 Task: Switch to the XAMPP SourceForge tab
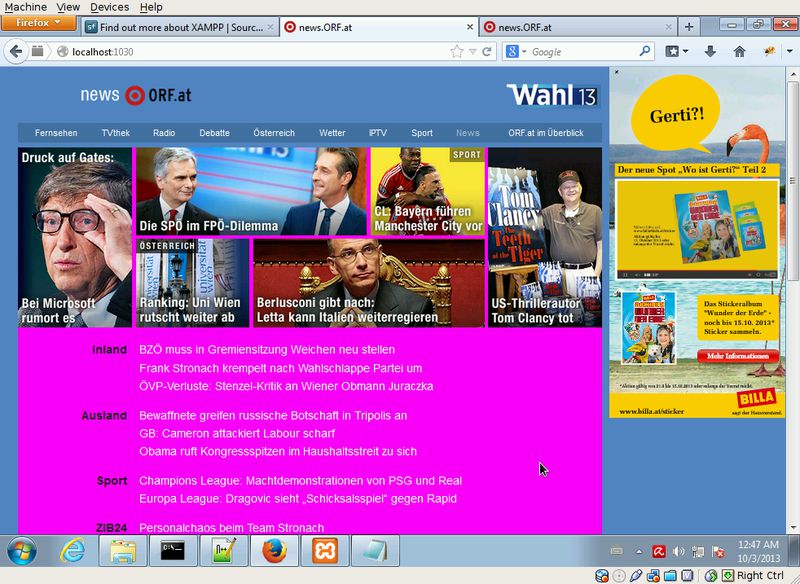(x=178, y=27)
